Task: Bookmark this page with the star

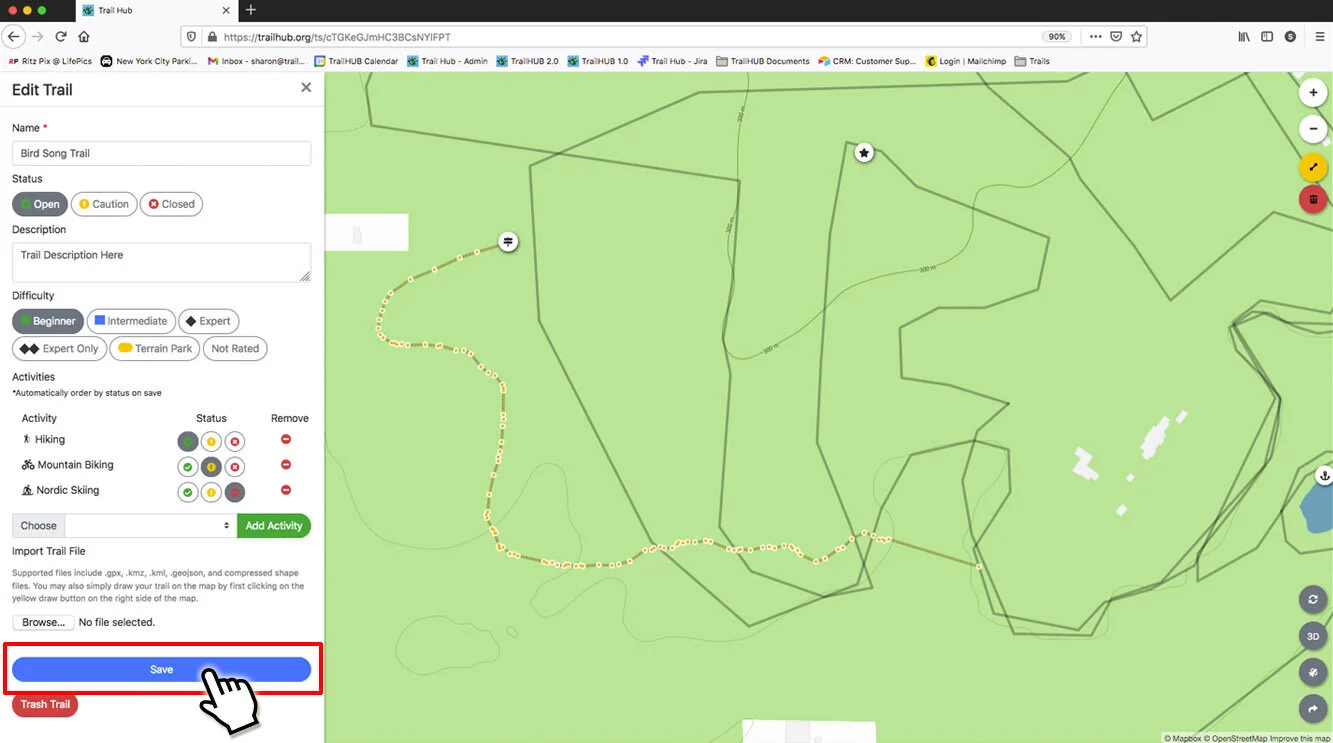Action: 1136,36
